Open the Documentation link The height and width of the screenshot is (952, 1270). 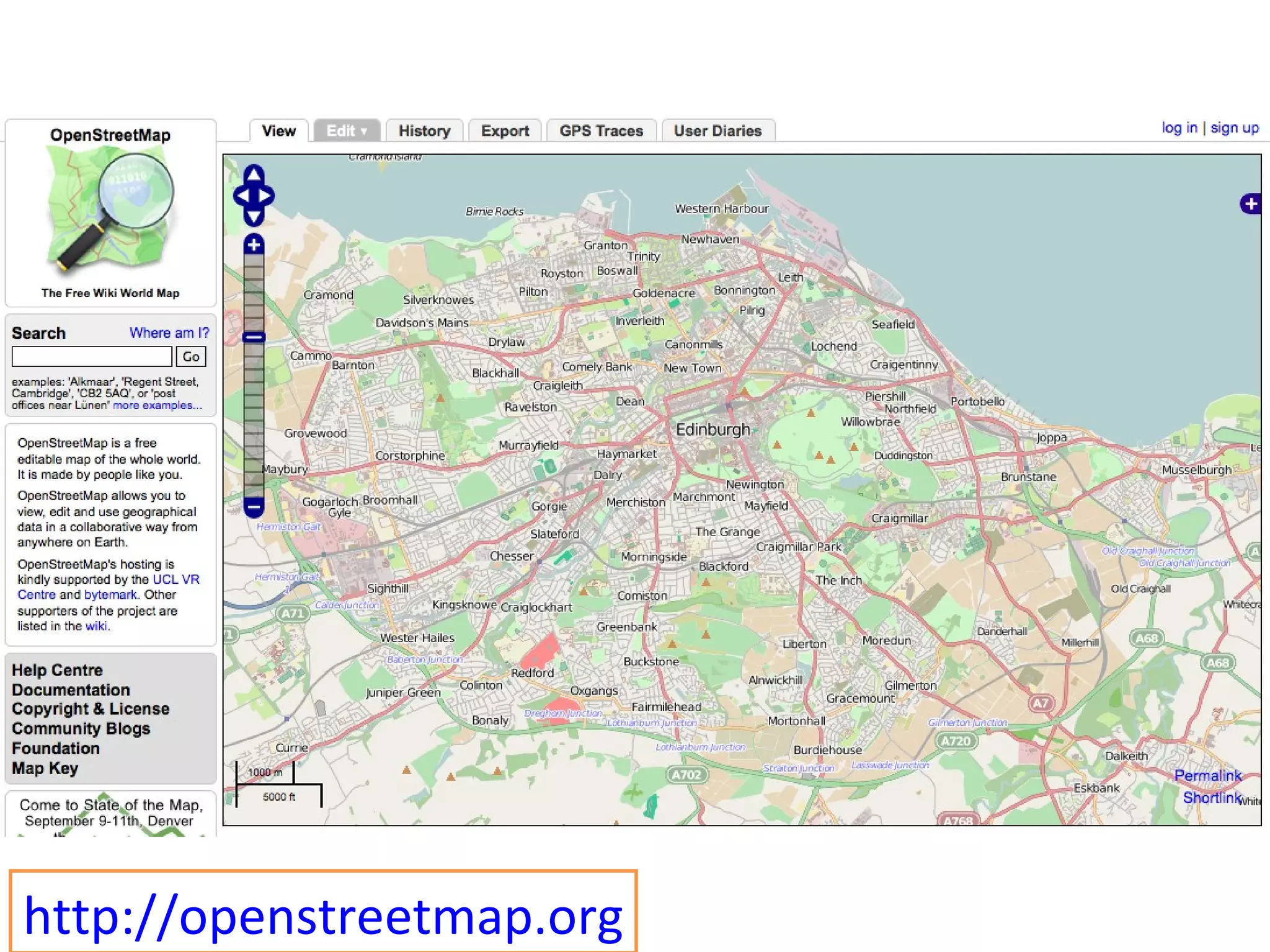(71, 690)
